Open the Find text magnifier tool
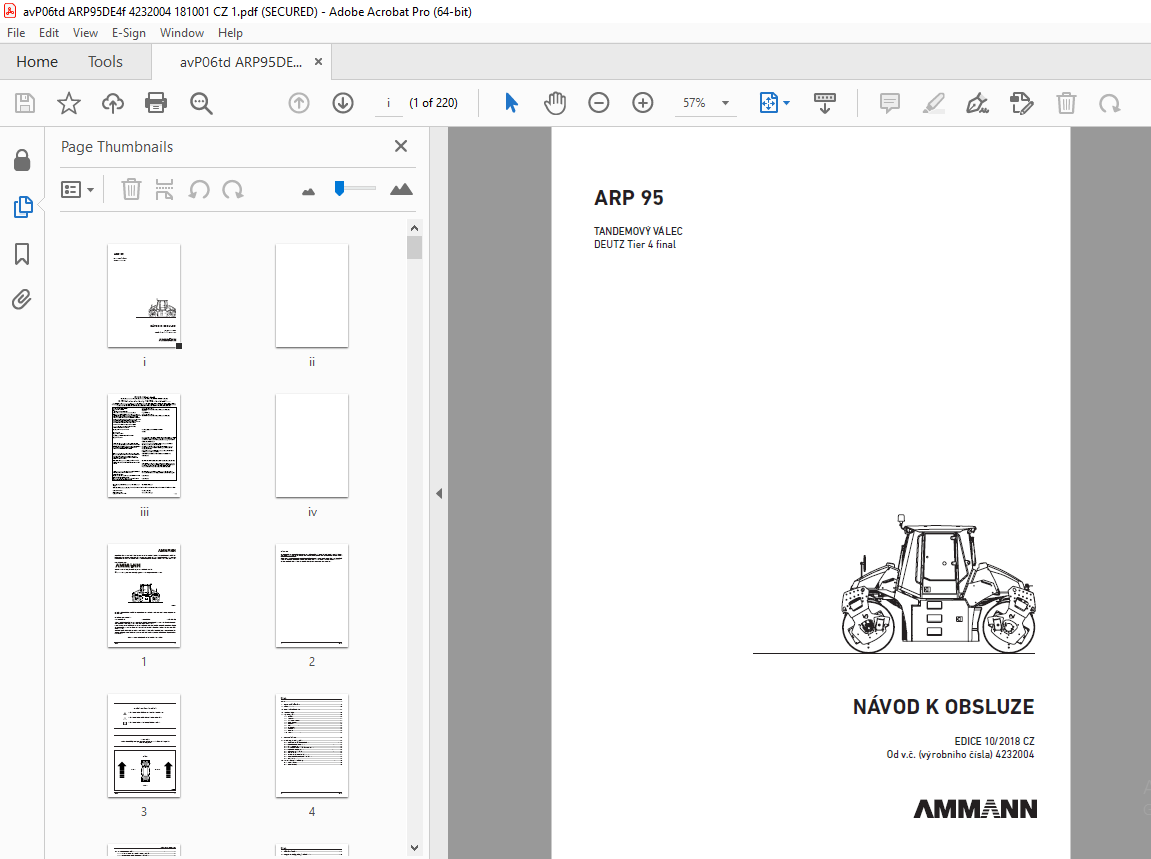This screenshot has width=1151, height=859. pyautogui.click(x=201, y=104)
